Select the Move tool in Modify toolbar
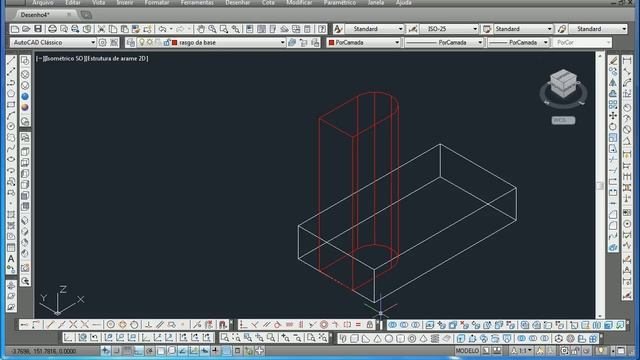This screenshot has width=640, height=360. (x=613, y=116)
